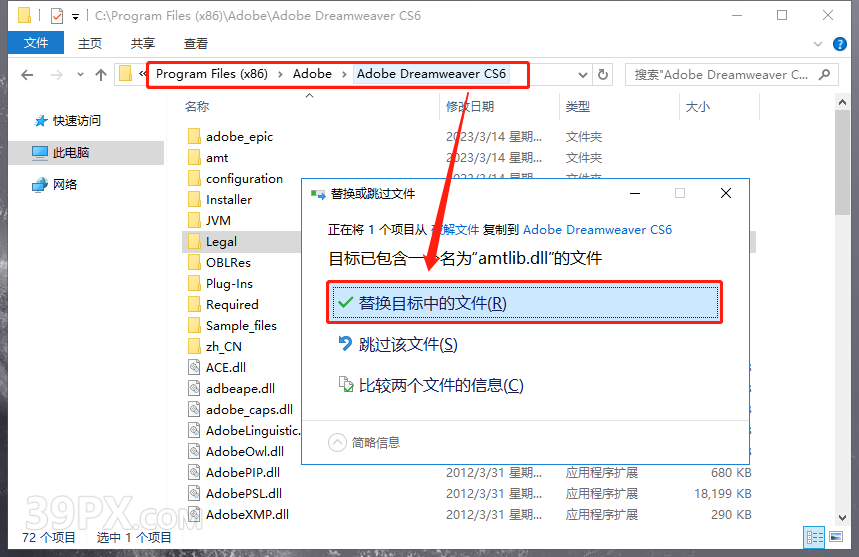Image resolution: width=859 pixels, height=557 pixels.
Task: Choose skip this file option
Action: pyautogui.click(x=397, y=344)
